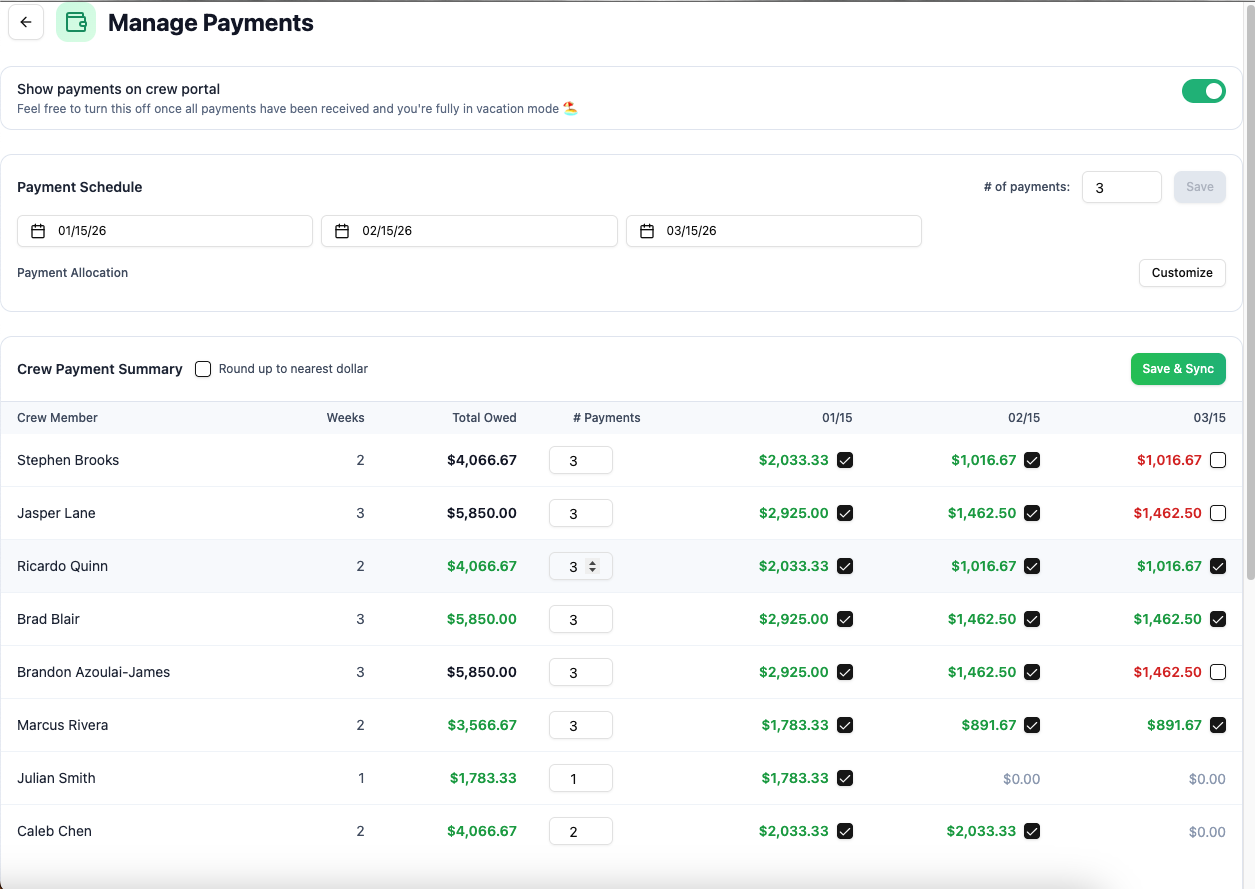Open the 01/15/26 date field

[165, 231]
